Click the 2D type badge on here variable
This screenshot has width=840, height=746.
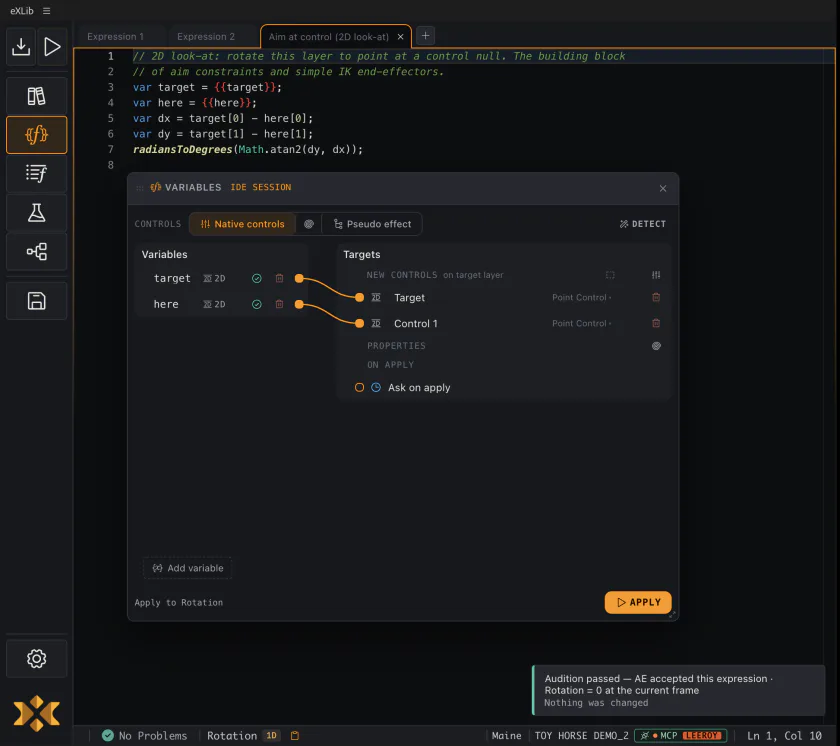214,304
